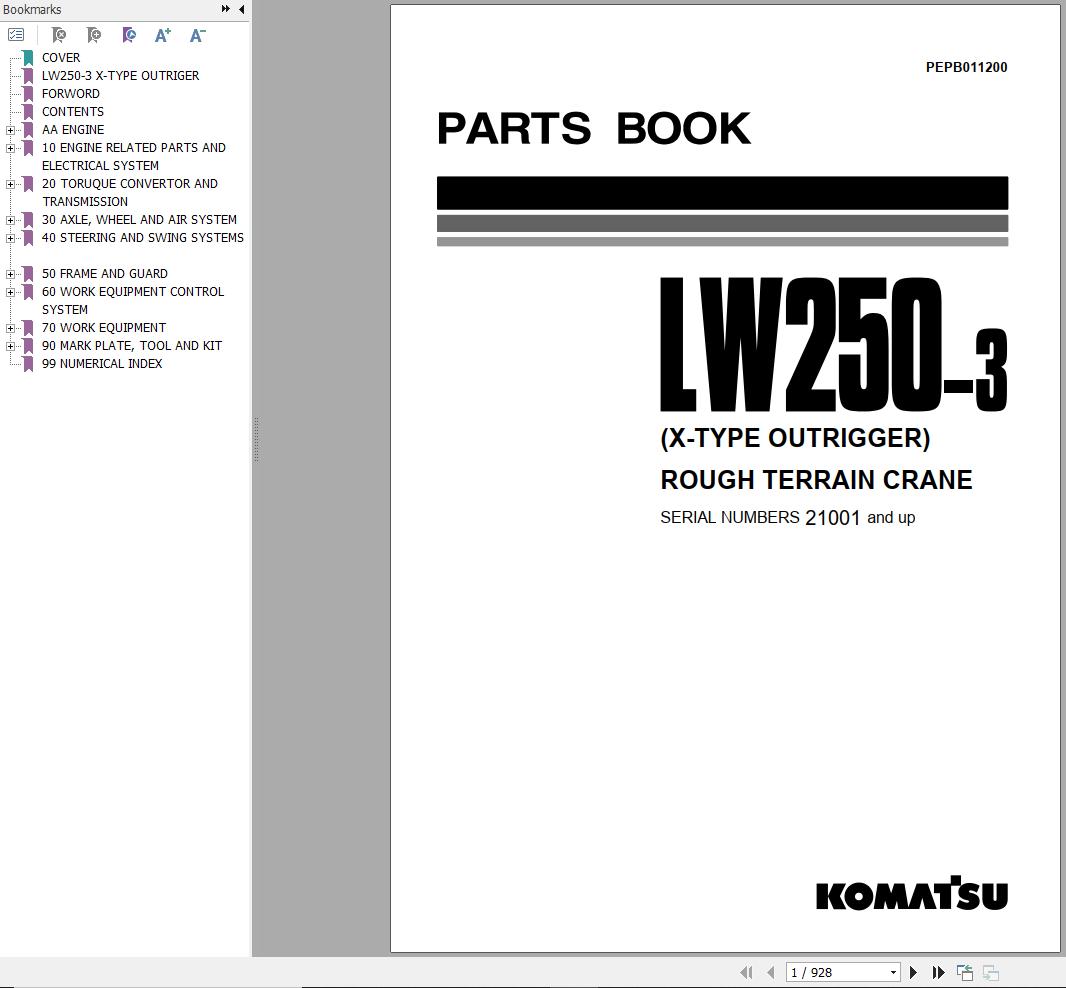1066x988 pixels.
Task: Hide the navigation pane with side arrow
Action: click(240, 9)
